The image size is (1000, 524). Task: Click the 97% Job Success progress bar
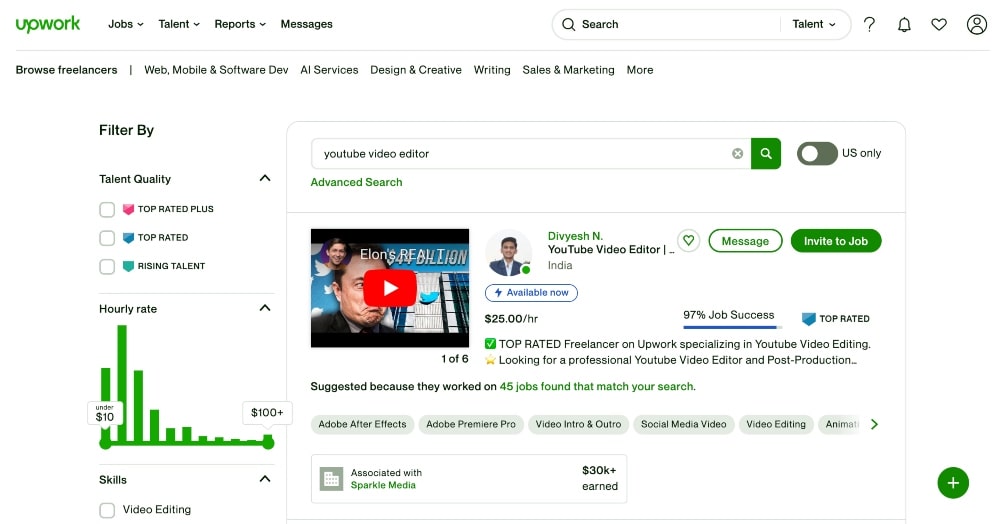coord(732,327)
